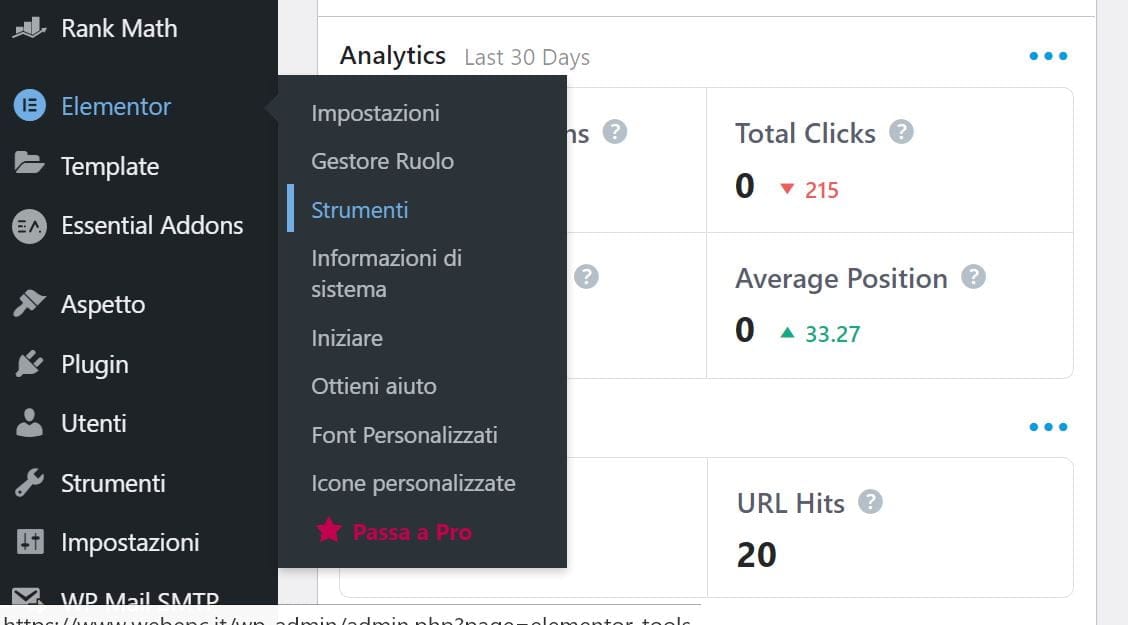The image size is (1128, 625).
Task: Select Strumenti in the Elementor submenu
Action: pyautogui.click(x=360, y=210)
